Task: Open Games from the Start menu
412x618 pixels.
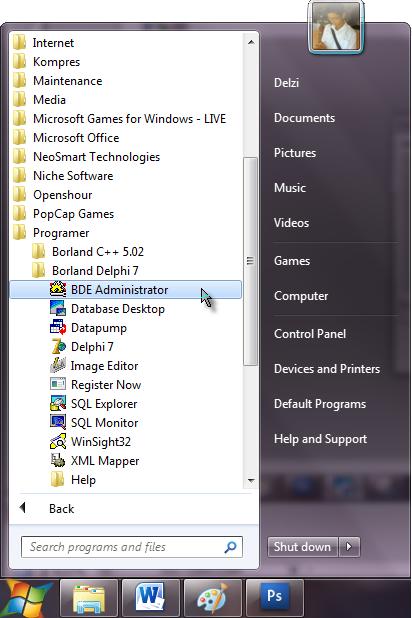Action: [x=292, y=261]
